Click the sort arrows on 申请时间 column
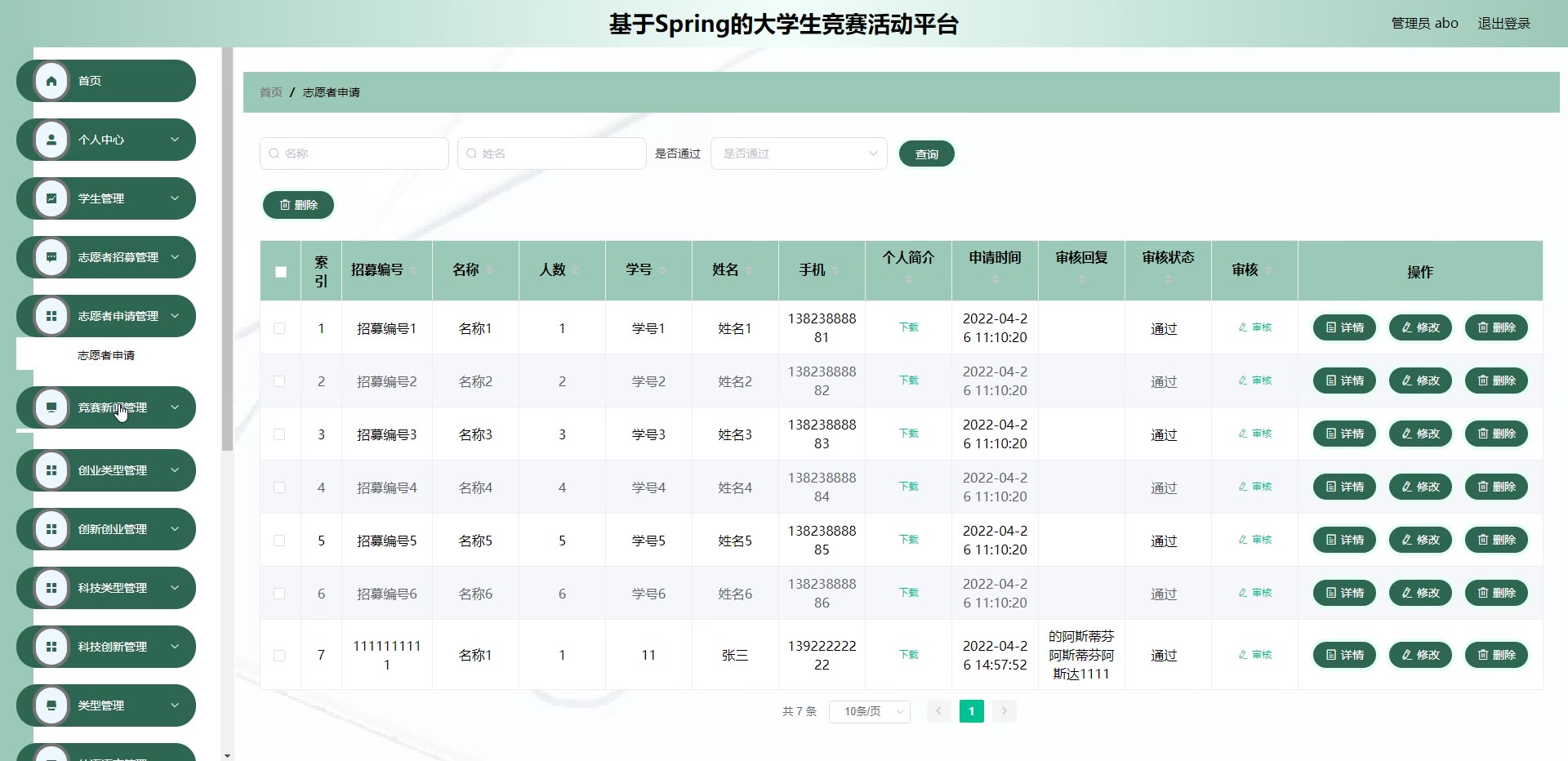This screenshot has height=761, width=1568. pos(995,279)
